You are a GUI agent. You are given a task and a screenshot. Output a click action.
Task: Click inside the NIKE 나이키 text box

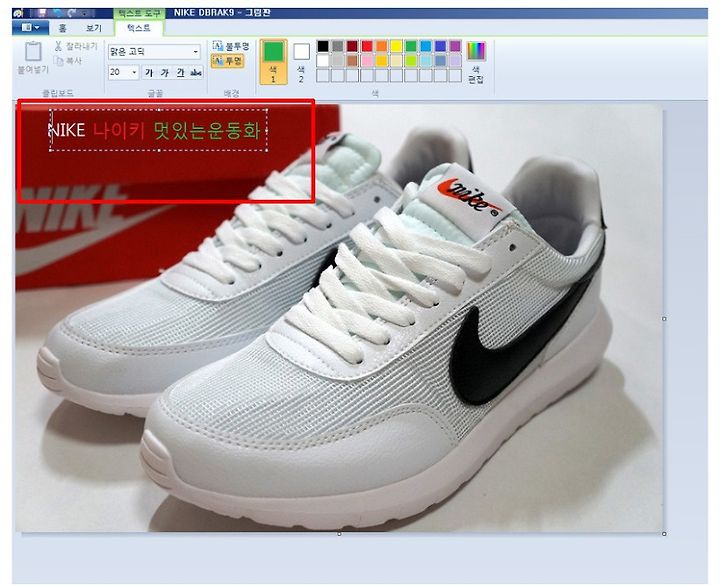coord(158,130)
